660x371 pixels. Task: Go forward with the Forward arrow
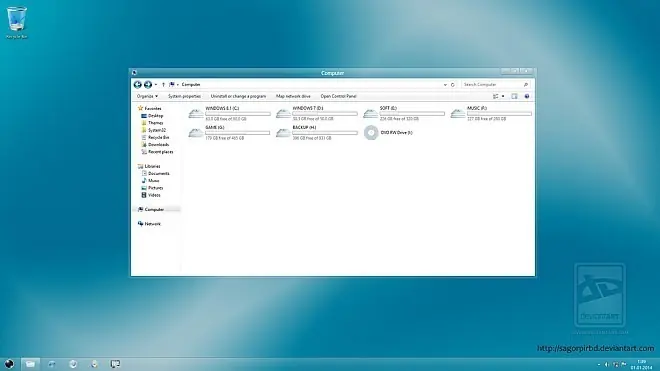point(148,85)
